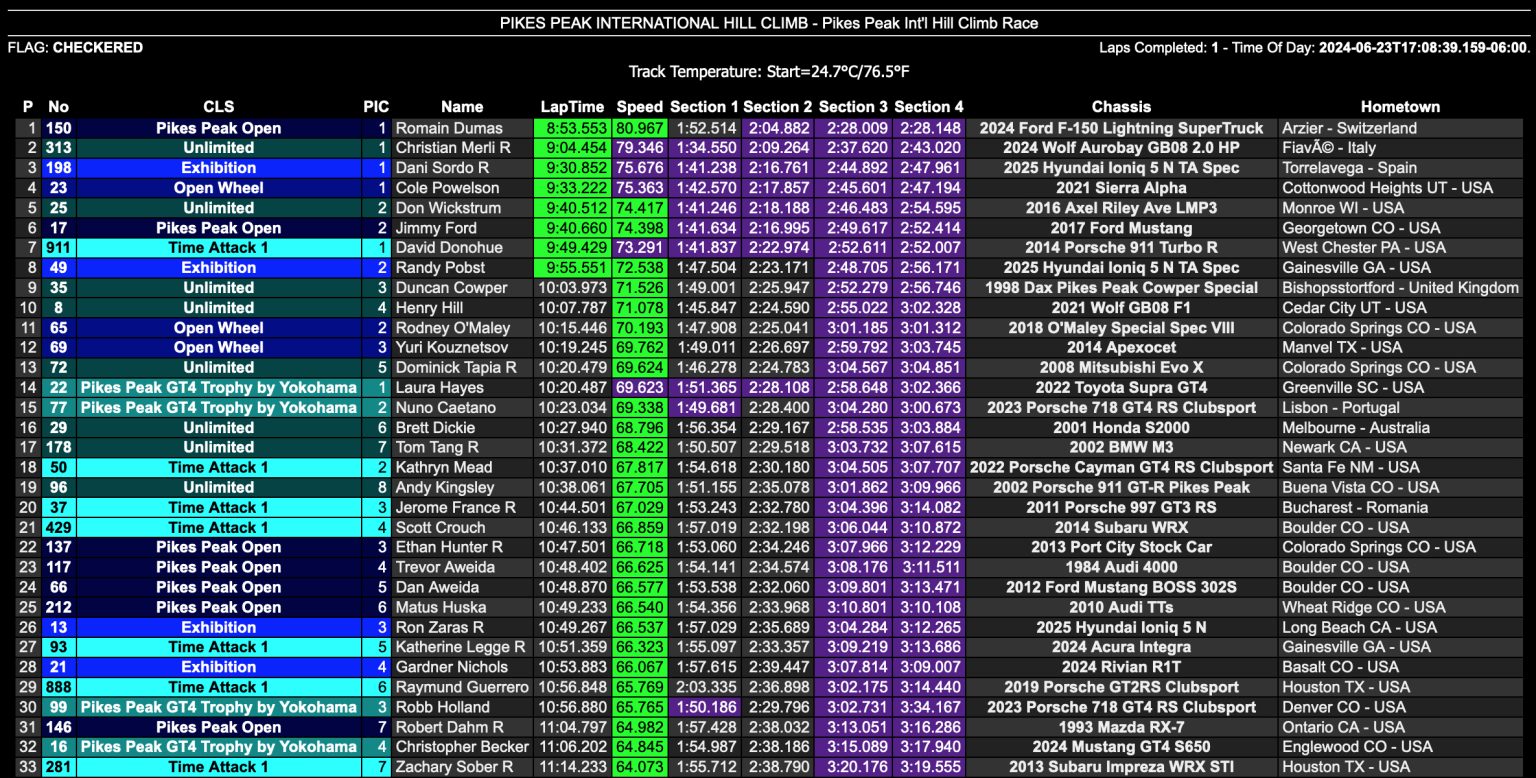Viewport: 1536px width, 778px height.
Task: Click the Speed column header
Action: tap(640, 107)
